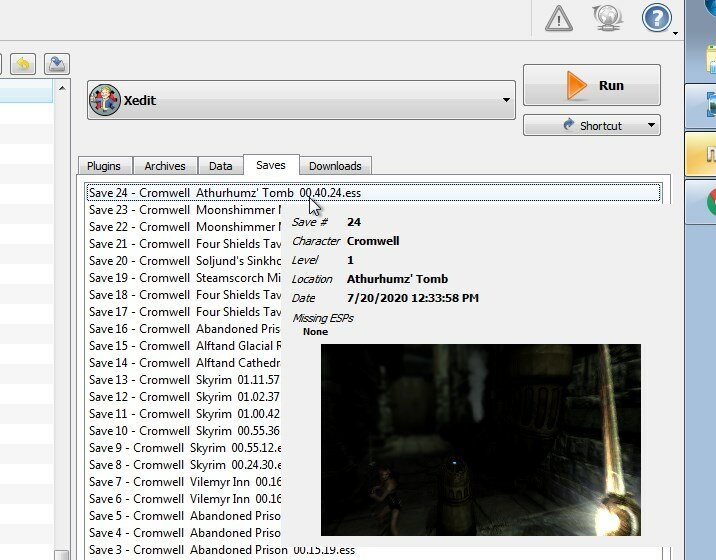Click the save game screenshot thumbnail

click(x=481, y=440)
